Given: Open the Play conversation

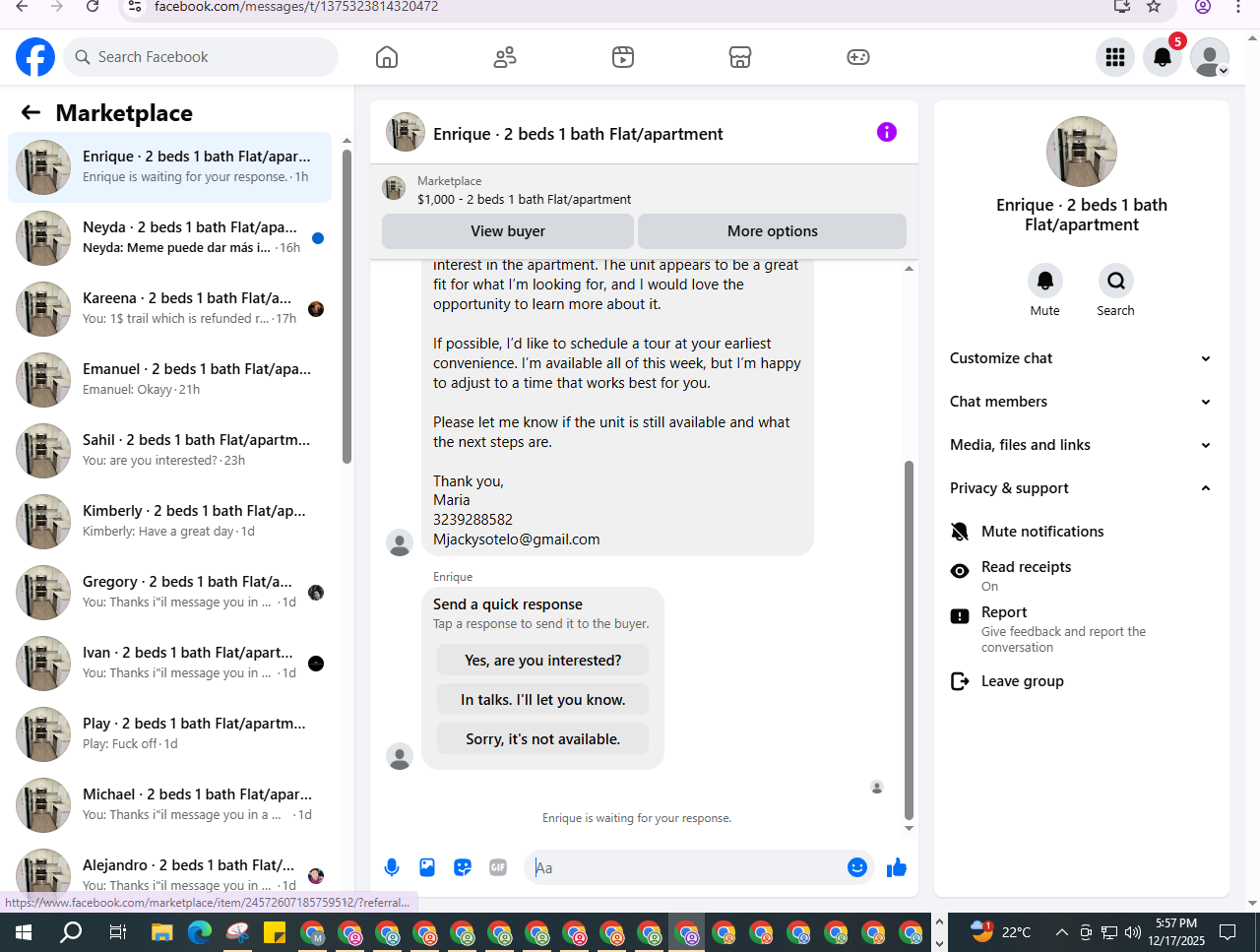Looking at the screenshot, I should tap(169, 733).
